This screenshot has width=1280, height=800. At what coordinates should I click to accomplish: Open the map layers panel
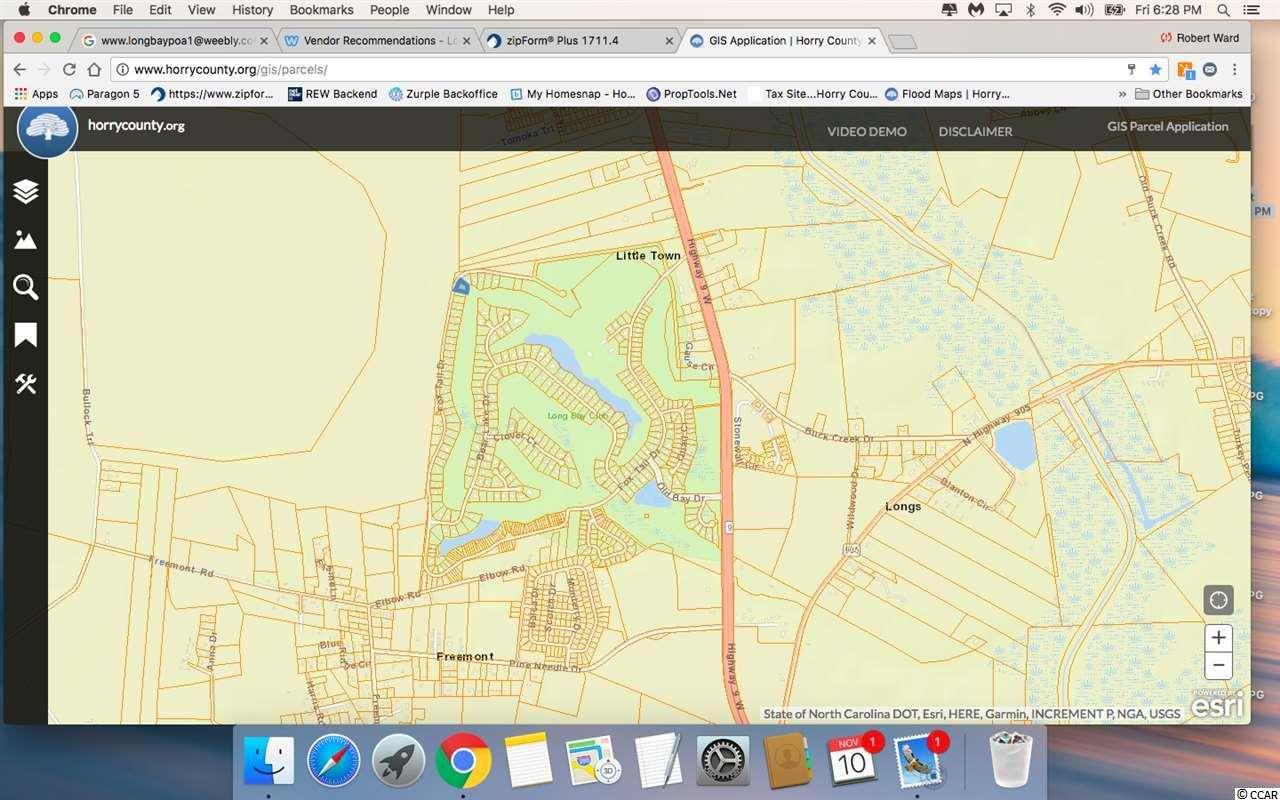pos(26,191)
